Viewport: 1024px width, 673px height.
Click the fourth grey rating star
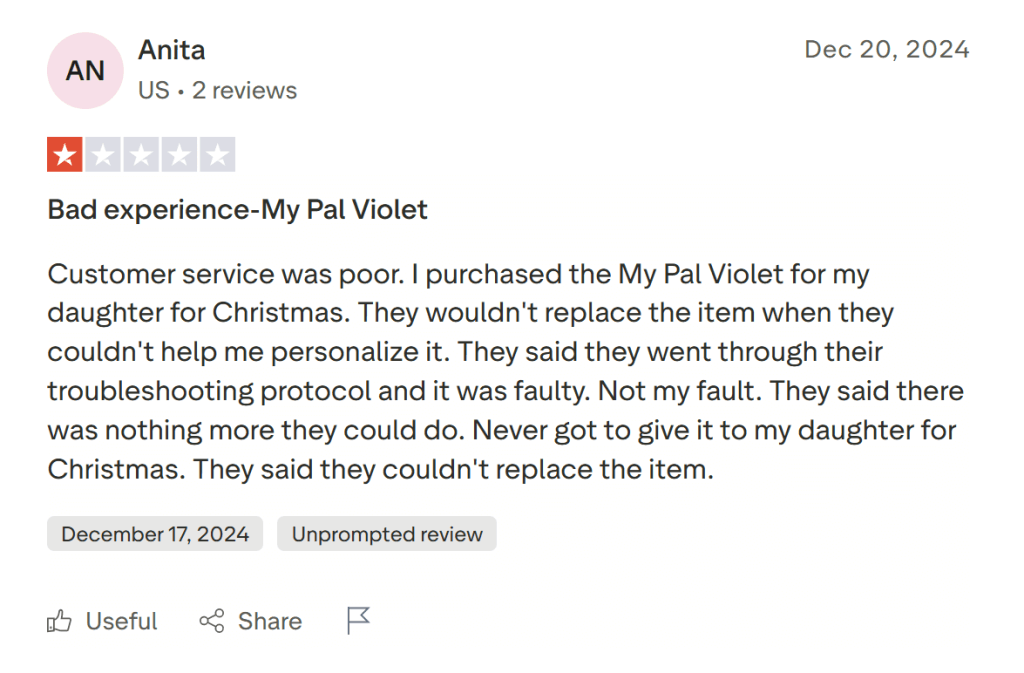[x=179, y=155]
